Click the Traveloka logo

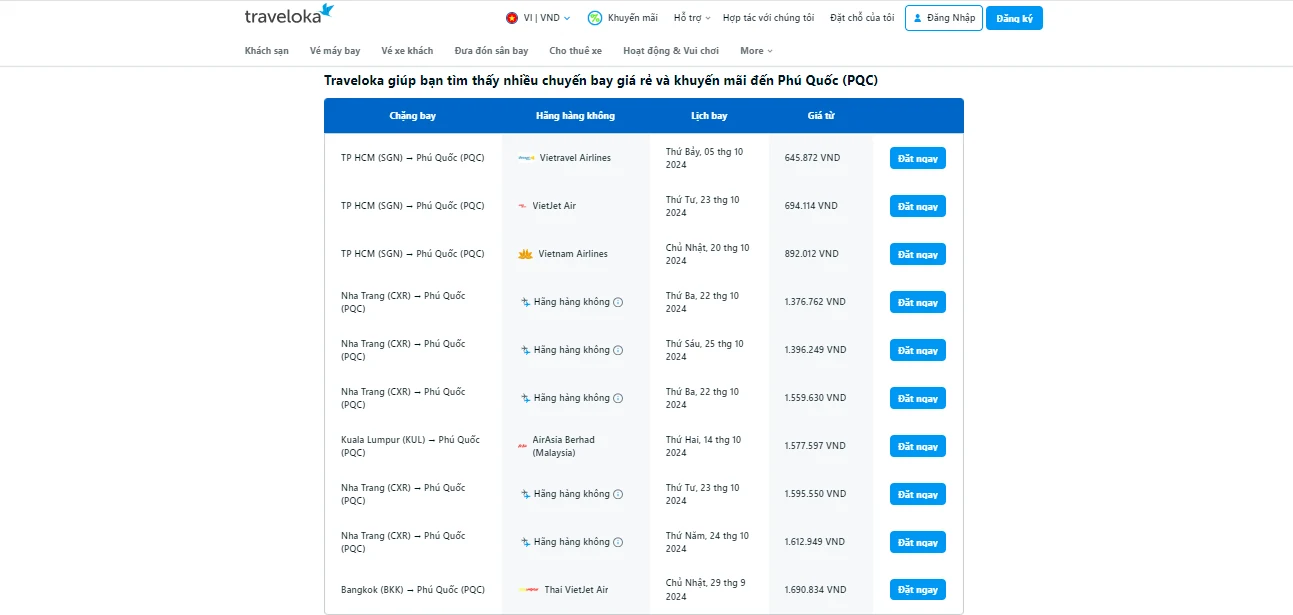pyautogui.click(x=289, y=15)
